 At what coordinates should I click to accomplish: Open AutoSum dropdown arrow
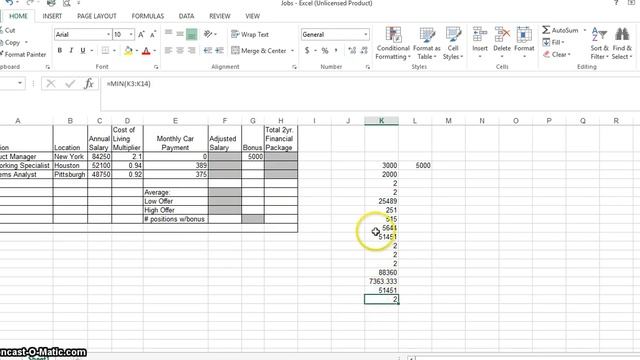click(x=584, y=30)
